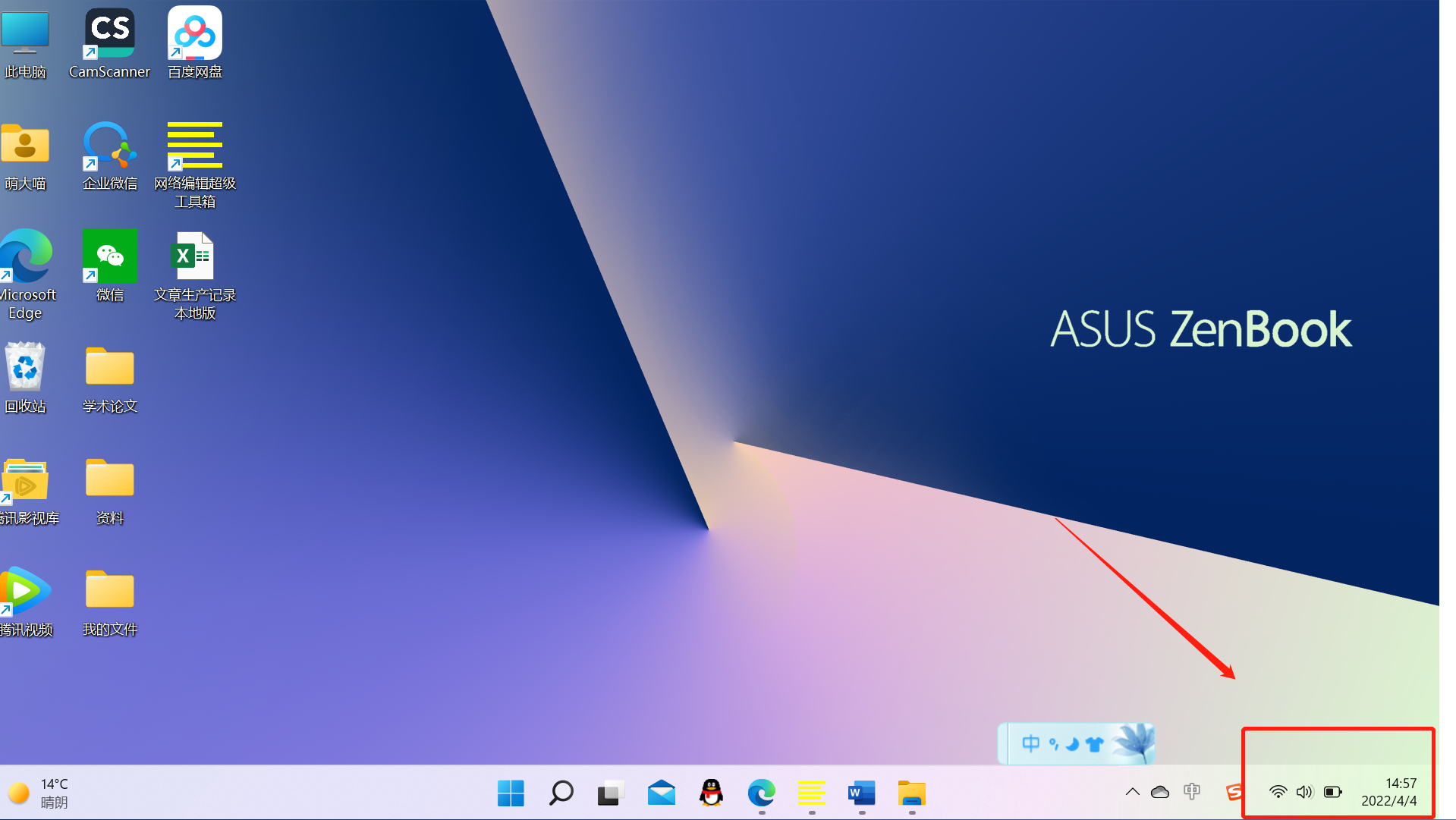
Task: Toggle the taskbar 中 input method indicator
Action: [x=1192, y=792]
